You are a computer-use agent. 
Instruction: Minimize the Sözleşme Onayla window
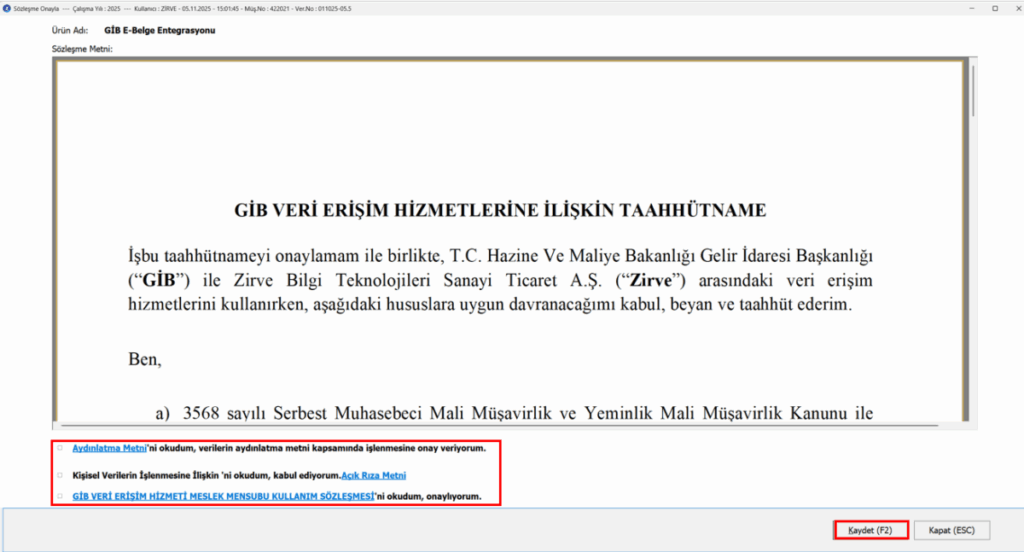coord(972,8)
